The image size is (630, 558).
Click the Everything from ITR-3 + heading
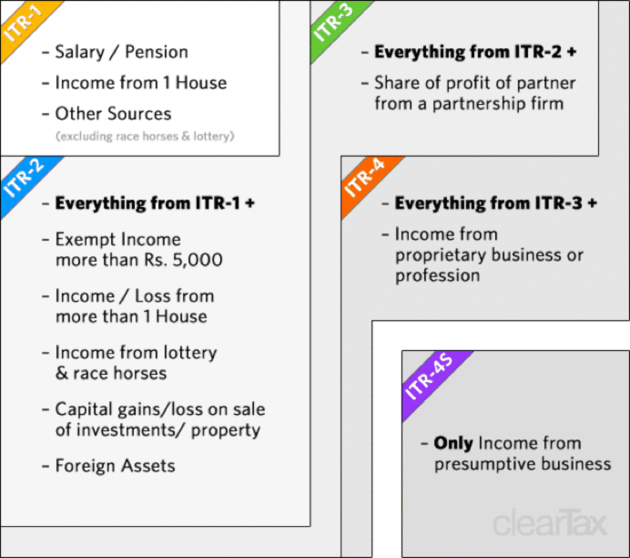[x=496, y=203]
